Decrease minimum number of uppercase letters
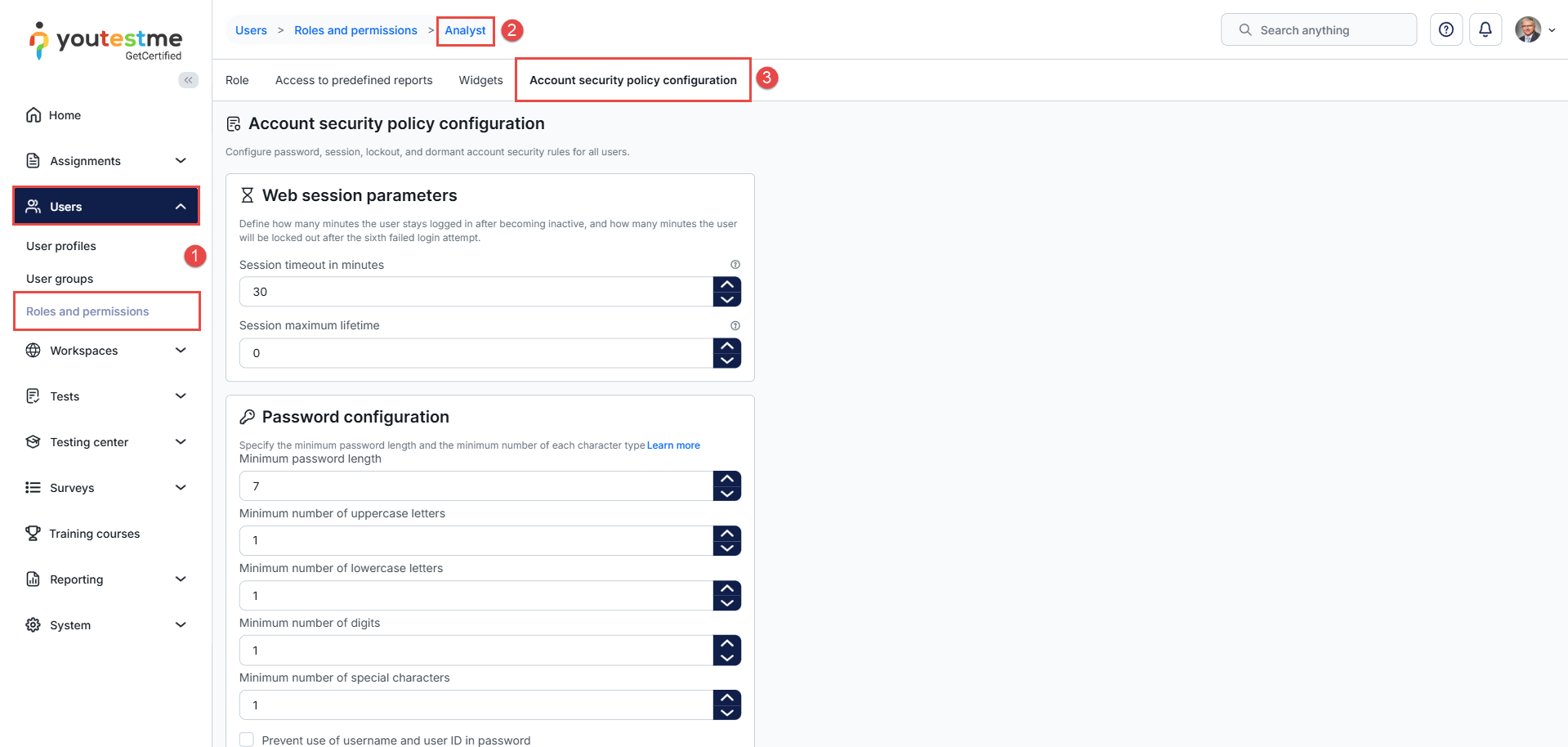The image size is (1568, 747). [727, 548]
